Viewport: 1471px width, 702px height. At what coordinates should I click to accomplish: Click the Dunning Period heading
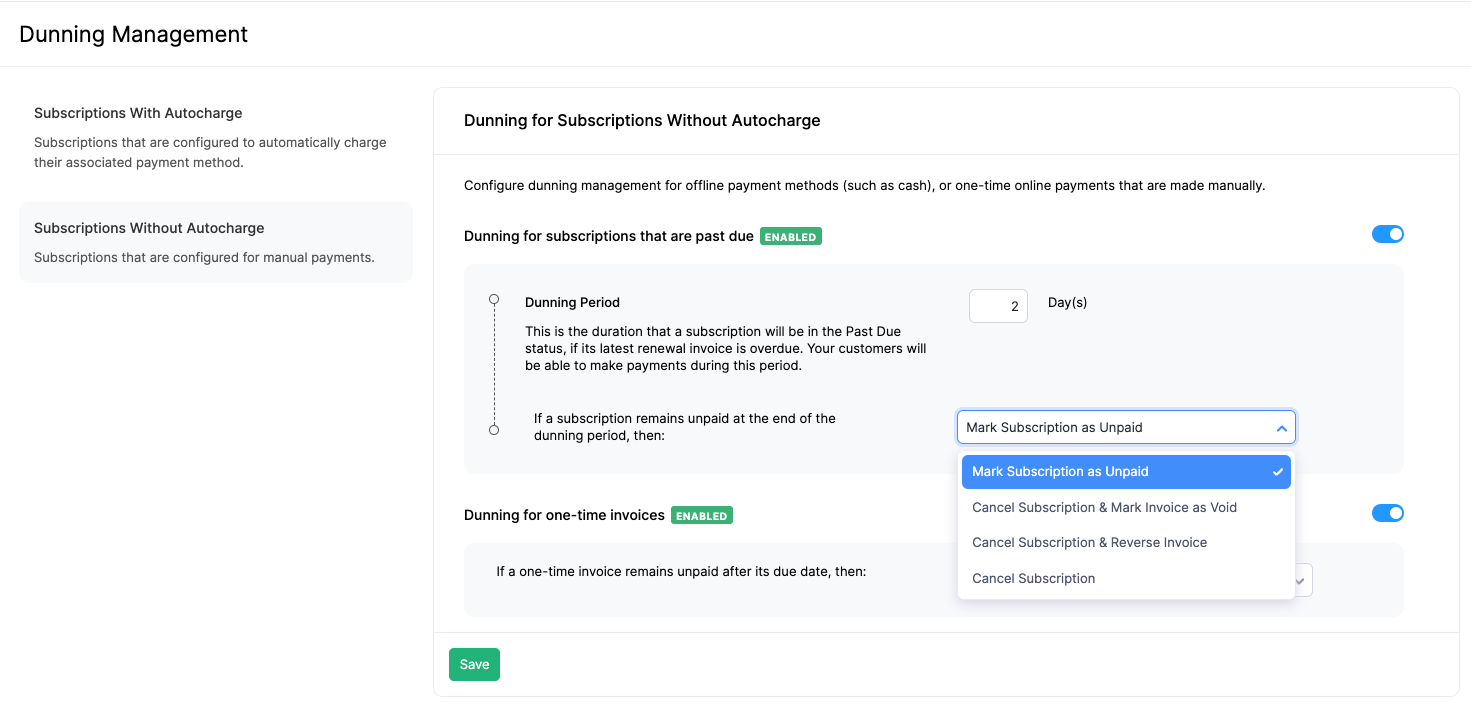572,302
